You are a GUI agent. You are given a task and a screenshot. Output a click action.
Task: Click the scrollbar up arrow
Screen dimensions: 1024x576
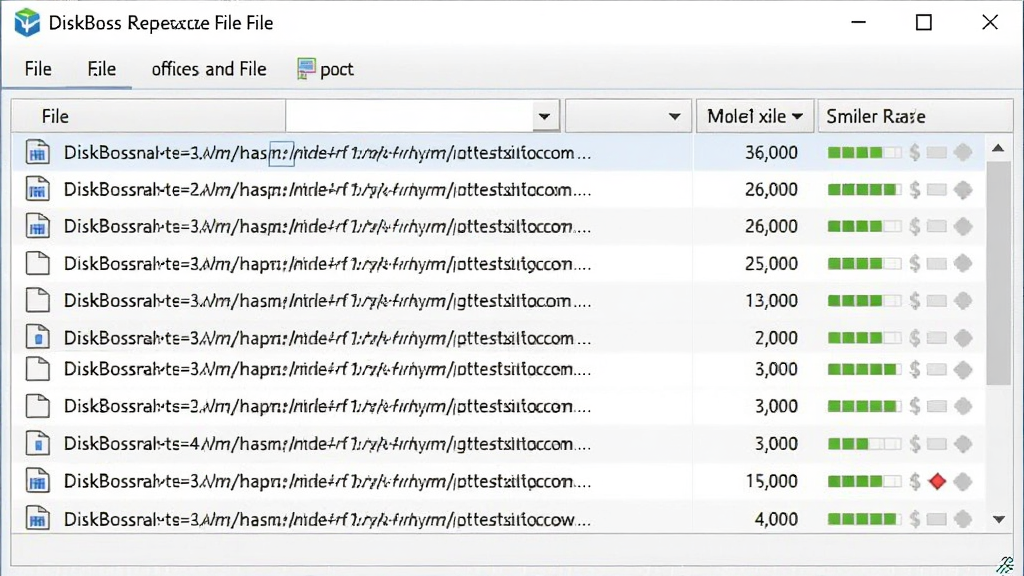[998, 148]
